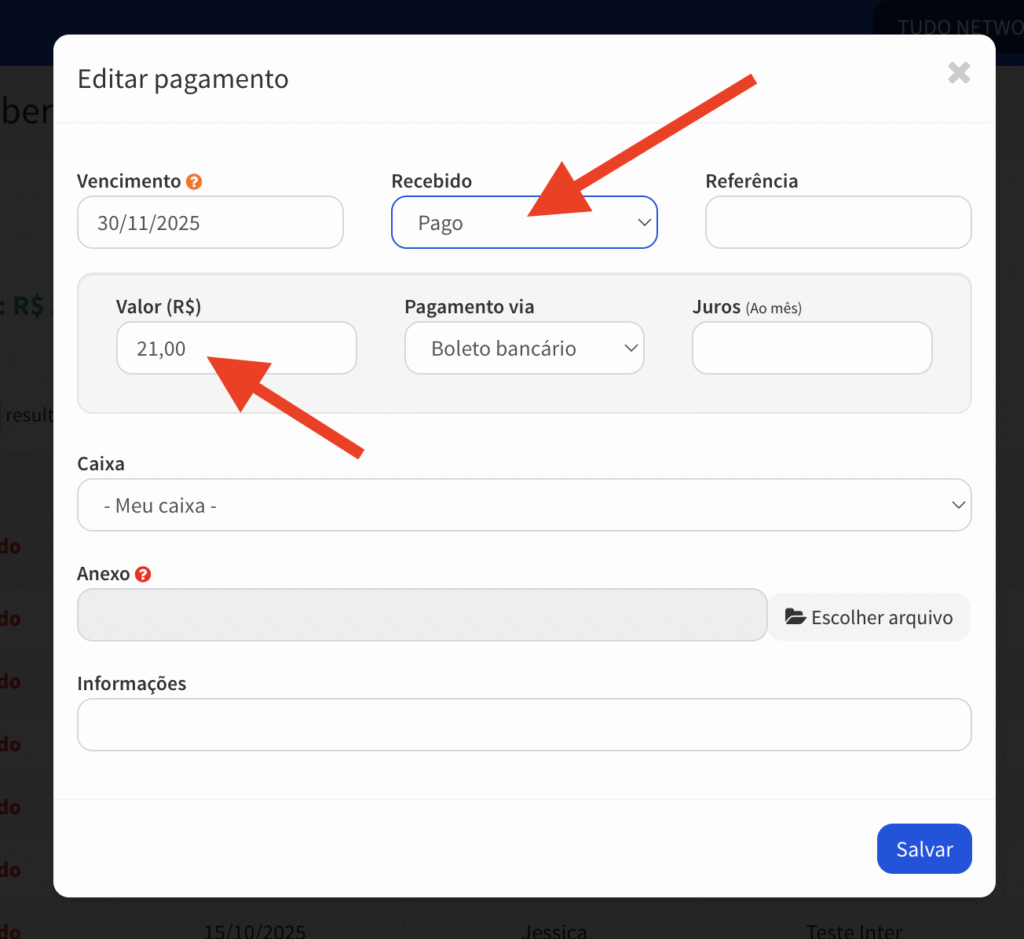Click the Jessica cell in the background table
This screenshot has width=1024, height=939.
pyautogui.click(x=555, y=931)
